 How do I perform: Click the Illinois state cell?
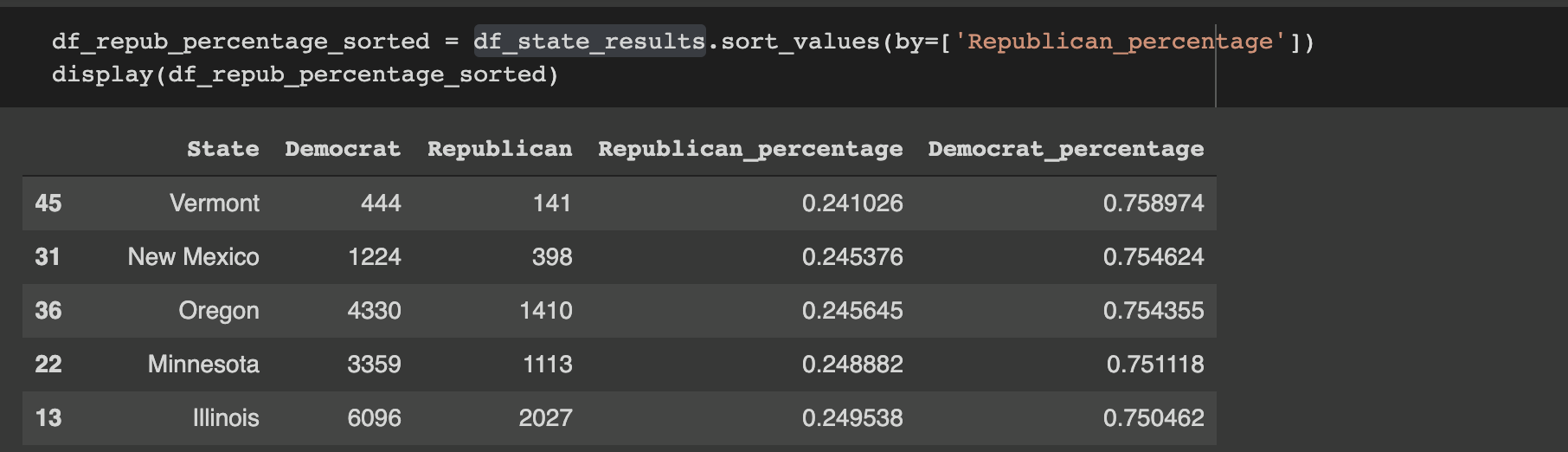tap(226, 418)
